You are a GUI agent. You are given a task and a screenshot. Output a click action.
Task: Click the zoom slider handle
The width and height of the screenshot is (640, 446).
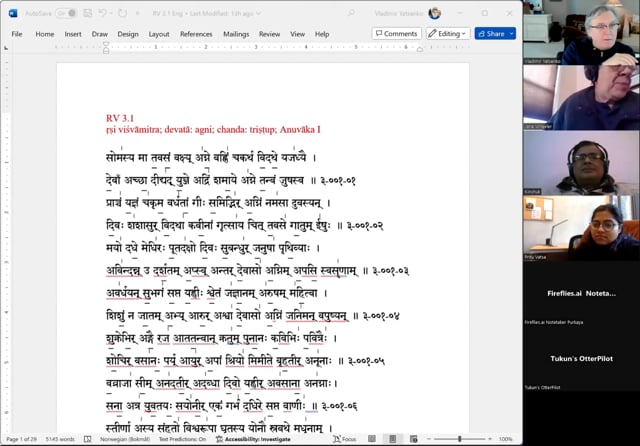coord(460,439)
